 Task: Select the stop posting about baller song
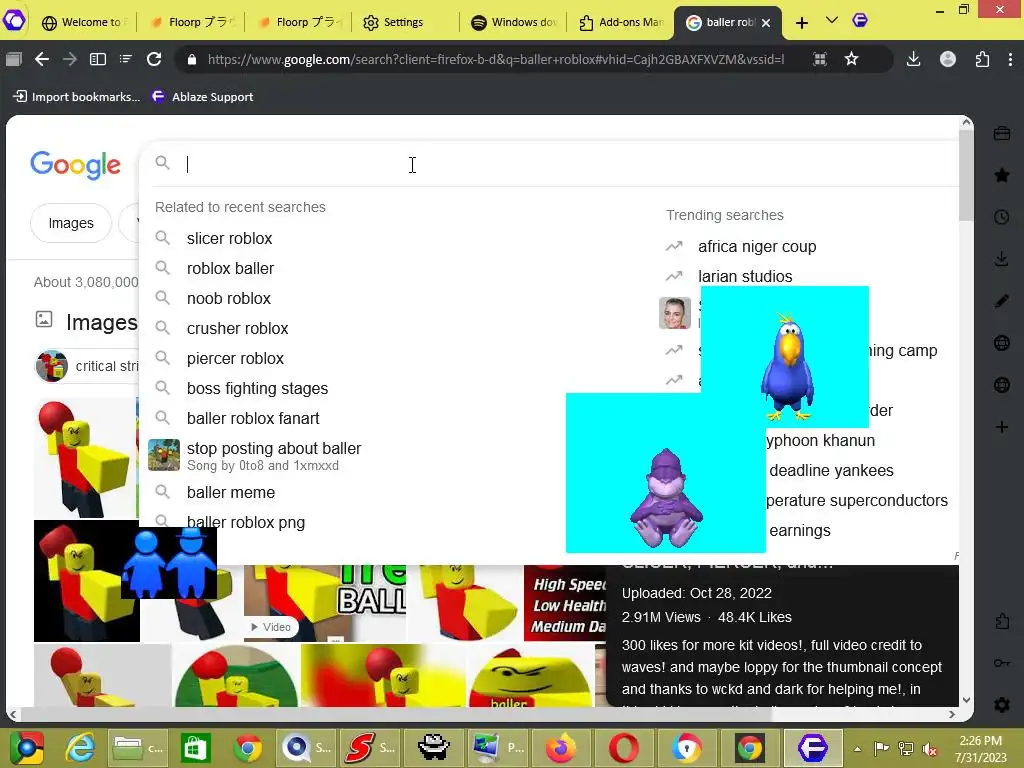tap(274, 456)
